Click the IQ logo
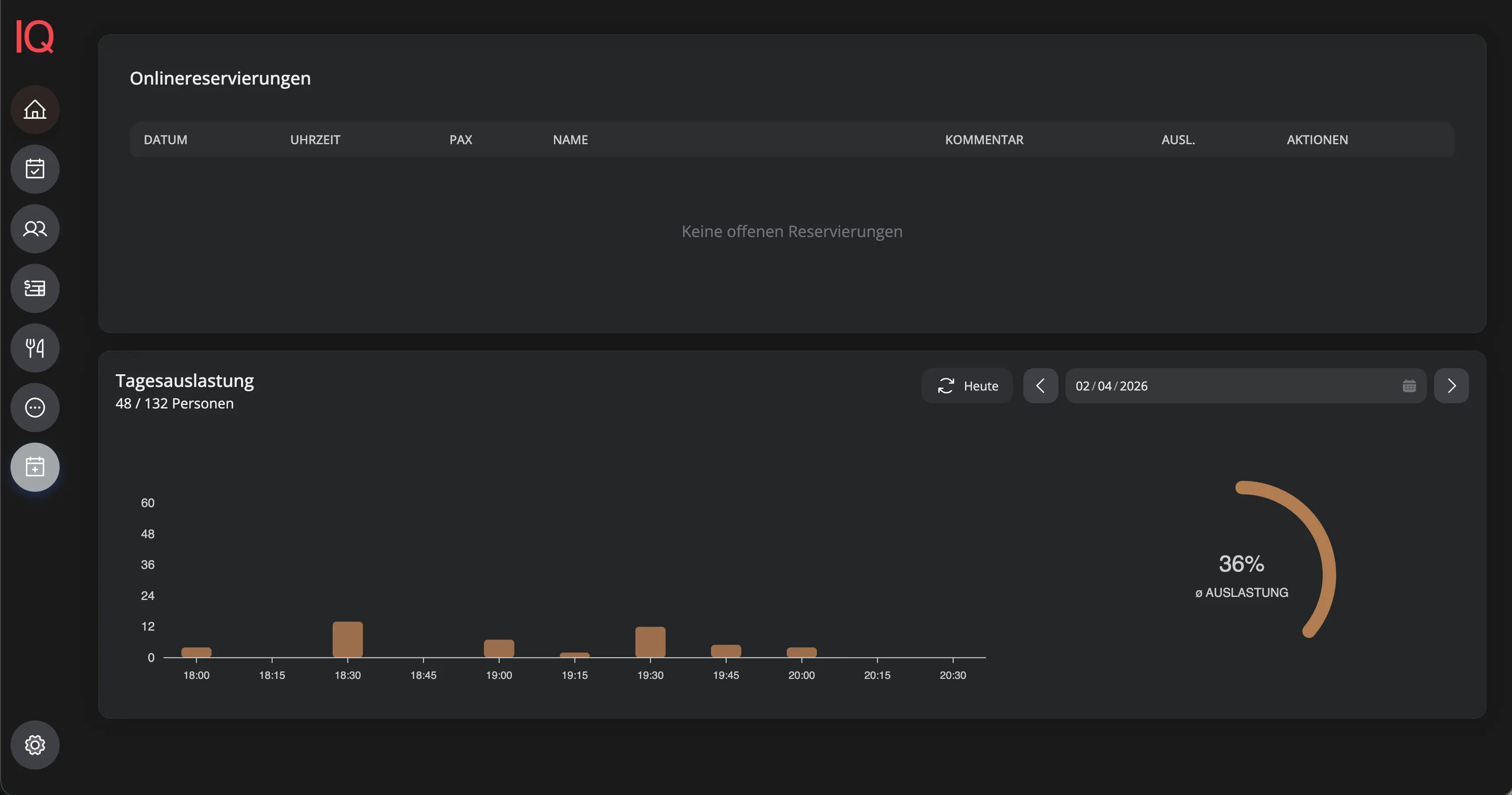Viewport: 1512px width, 795px height. 34,36
